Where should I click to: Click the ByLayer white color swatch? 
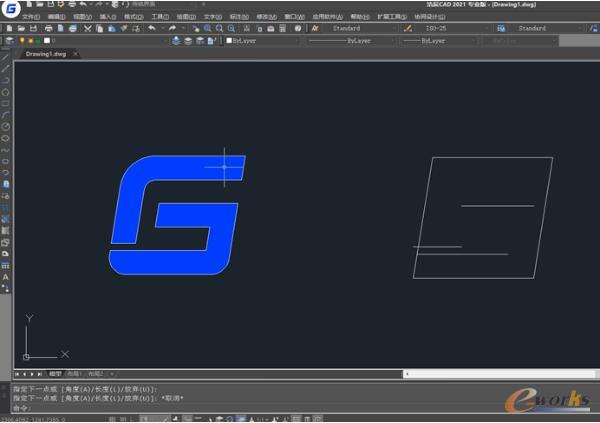[229, 41]
